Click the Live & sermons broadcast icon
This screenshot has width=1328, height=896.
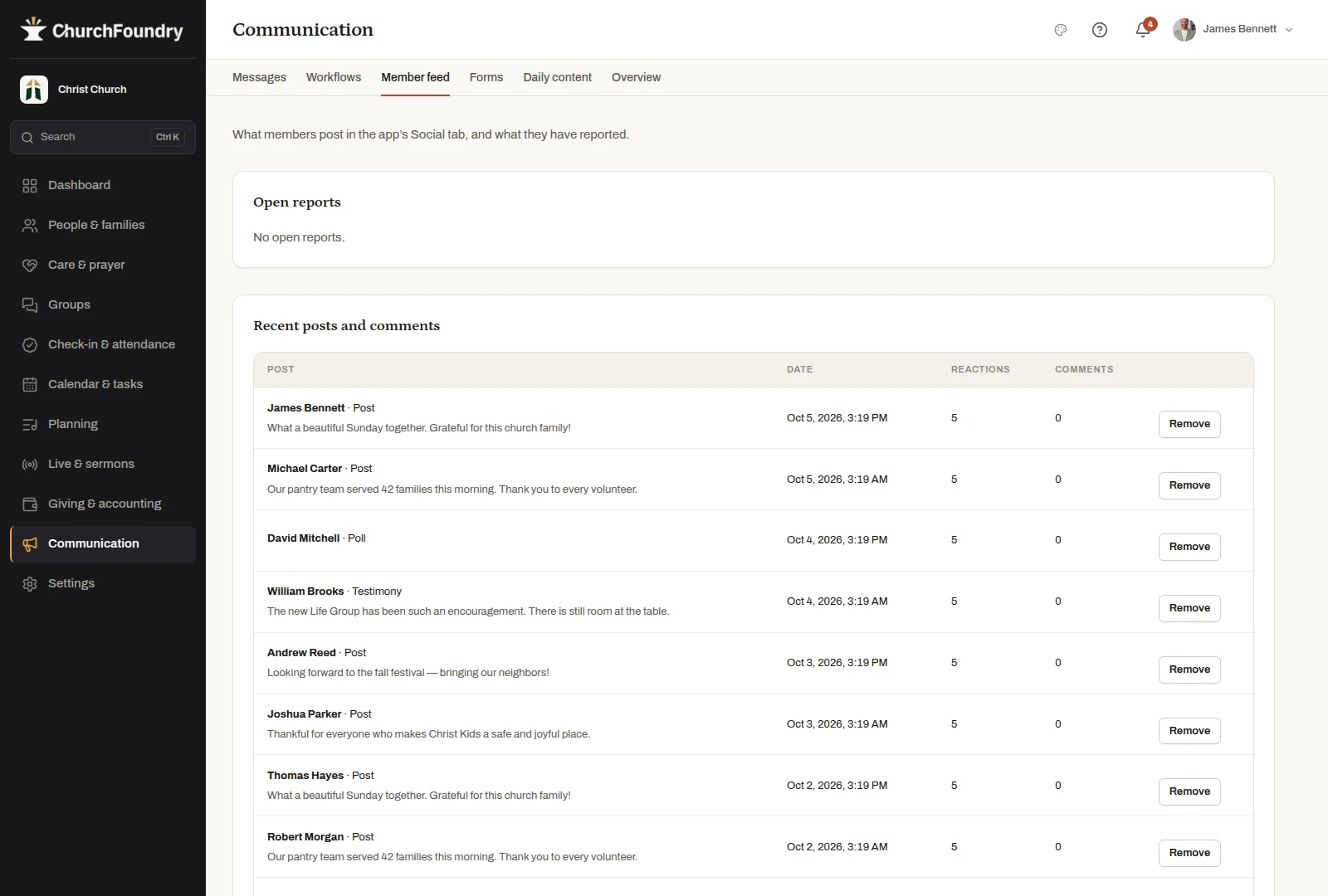pos(30,465)
